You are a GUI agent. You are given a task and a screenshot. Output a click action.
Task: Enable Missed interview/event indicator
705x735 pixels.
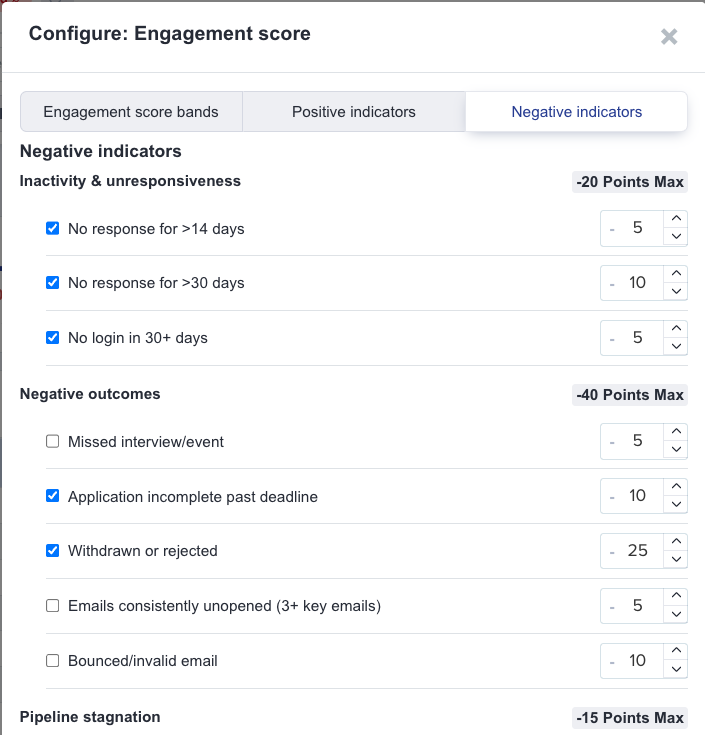(x=53, y=441)
